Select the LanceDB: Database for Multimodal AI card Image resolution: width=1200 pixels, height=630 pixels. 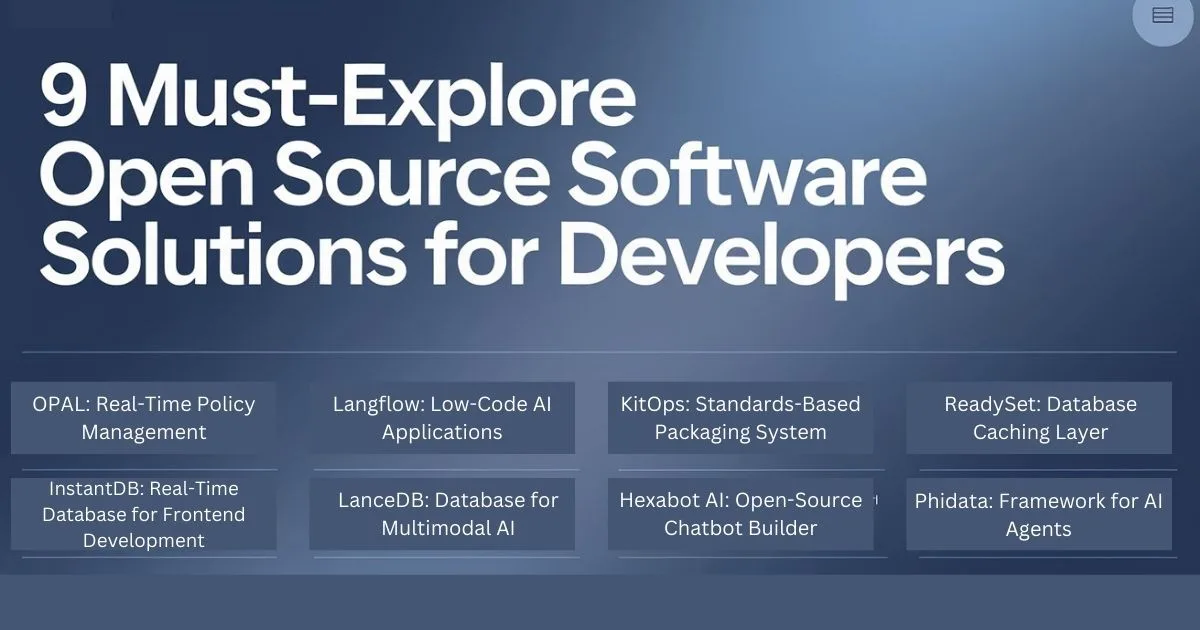(442, 514)
